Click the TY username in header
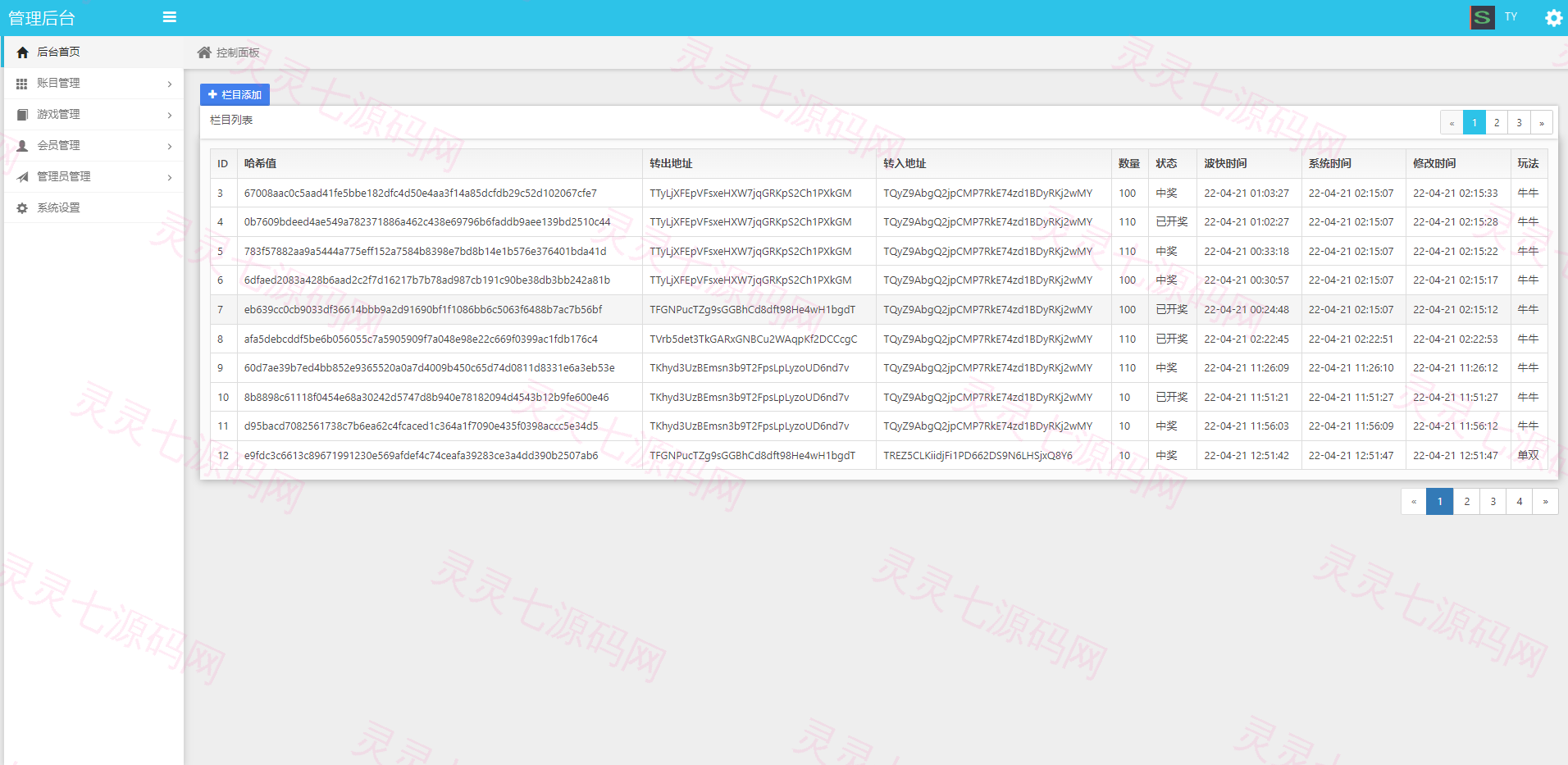Screen dimensions: 1568x765 click(1511, 16)
